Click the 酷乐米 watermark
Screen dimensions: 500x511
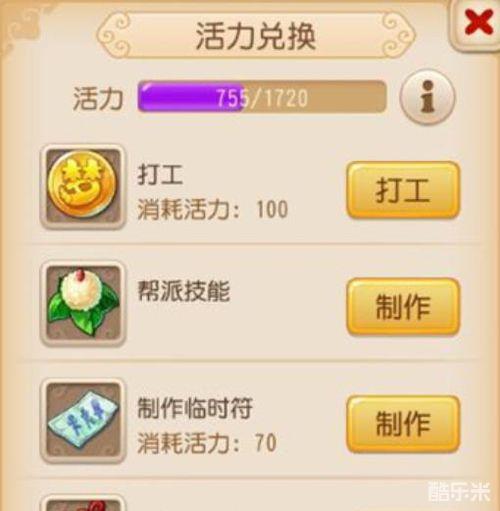[x=459, y=491]
